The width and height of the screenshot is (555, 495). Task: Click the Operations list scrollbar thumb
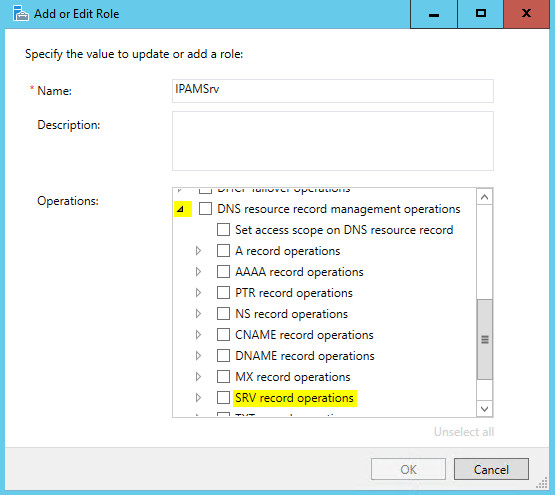485,340
